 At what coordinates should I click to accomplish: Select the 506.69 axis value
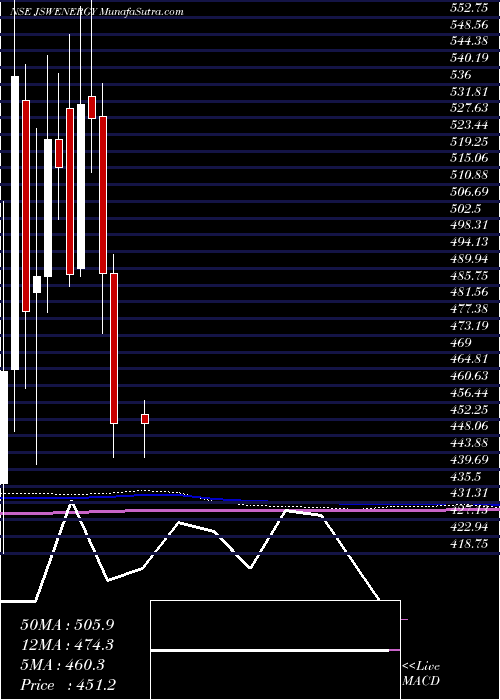point(471,192)
